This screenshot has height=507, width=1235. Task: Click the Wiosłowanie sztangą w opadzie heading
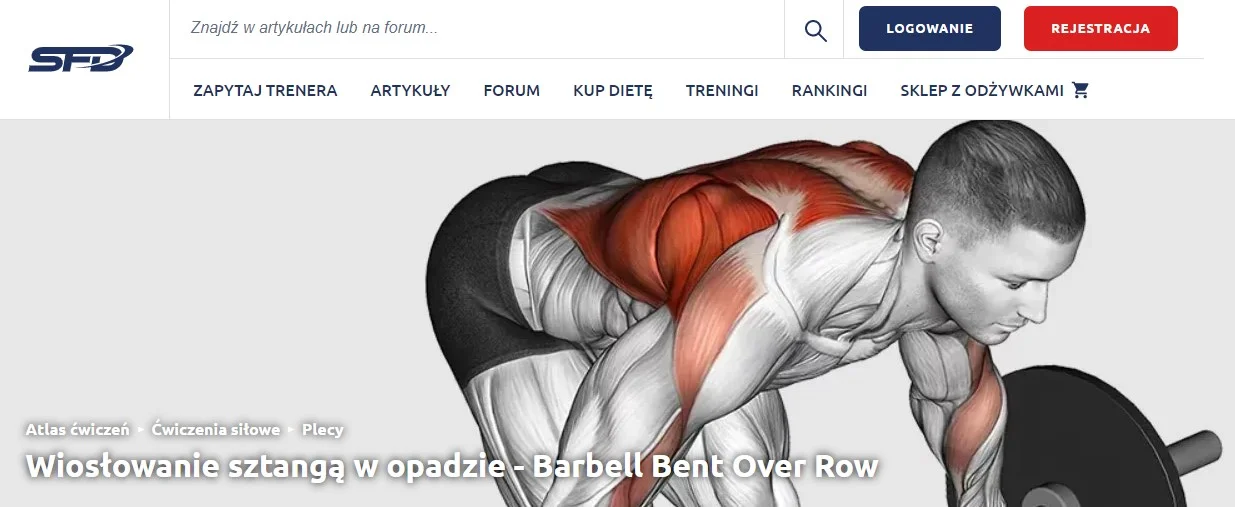(x=452, y=466)
